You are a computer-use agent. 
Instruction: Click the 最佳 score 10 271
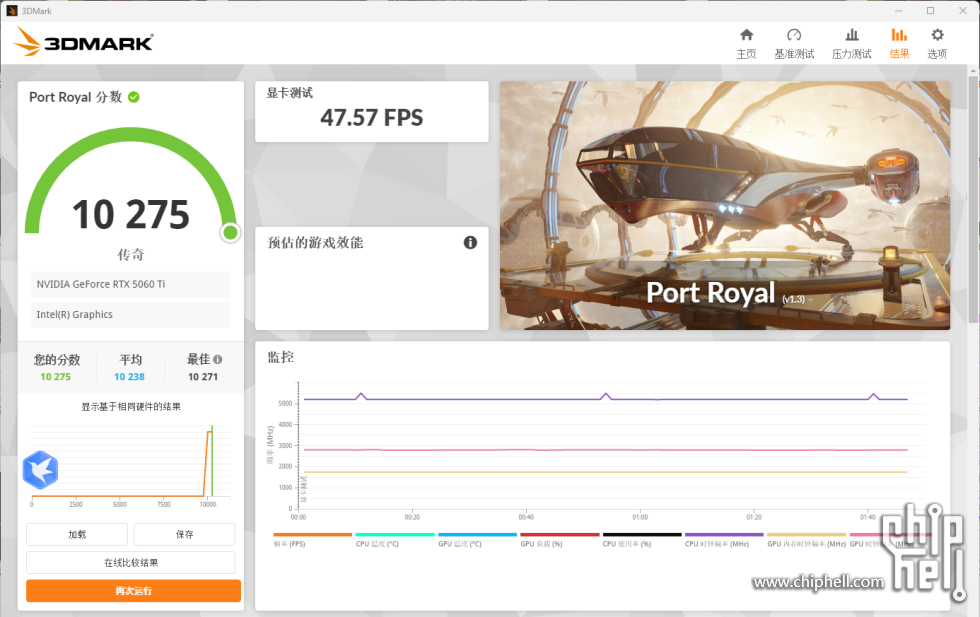click(203, 377)
